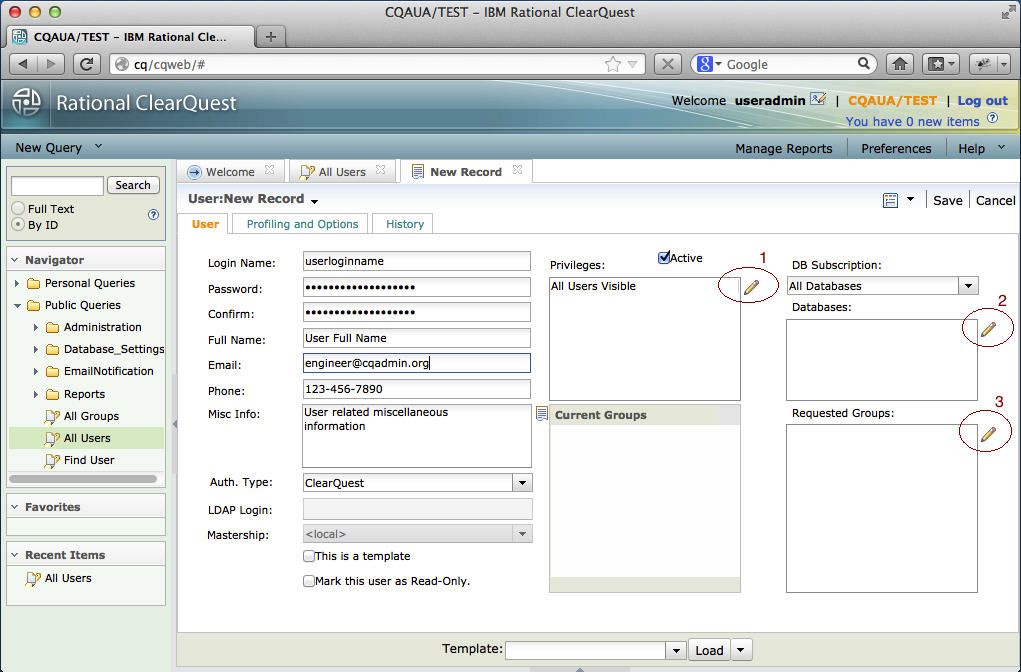Image resolution: width=1021 pixels, height=672 pixels.
Task: Go forward with the browser forward arrow
Action: [51, 64]
